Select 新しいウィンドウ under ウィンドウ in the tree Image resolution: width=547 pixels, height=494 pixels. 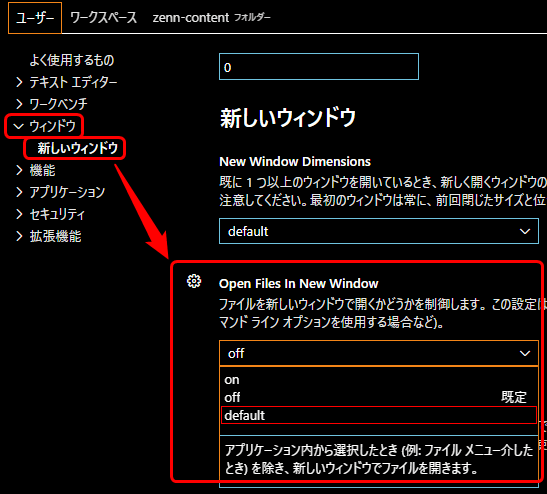point(78,148)
